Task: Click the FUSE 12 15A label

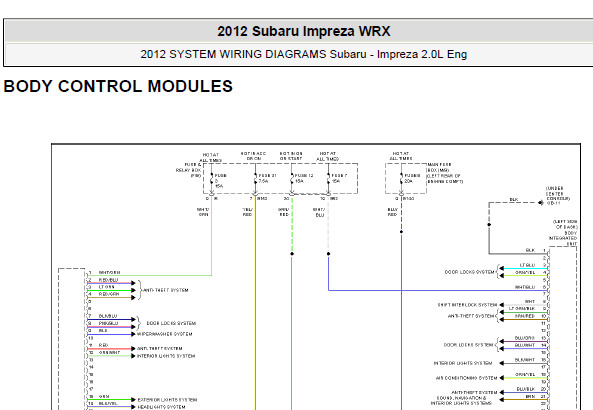Action: pos(304,178)
